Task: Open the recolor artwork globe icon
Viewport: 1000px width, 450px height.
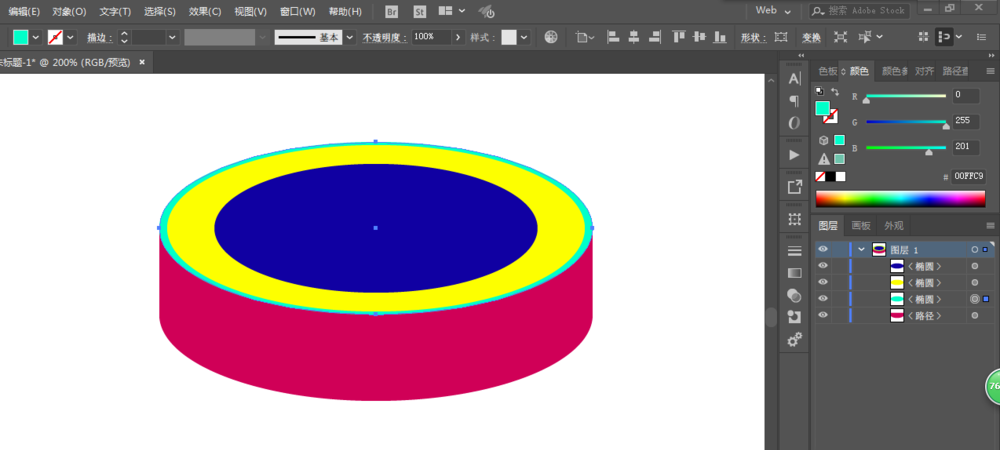Action: click(x=551, y=37)
